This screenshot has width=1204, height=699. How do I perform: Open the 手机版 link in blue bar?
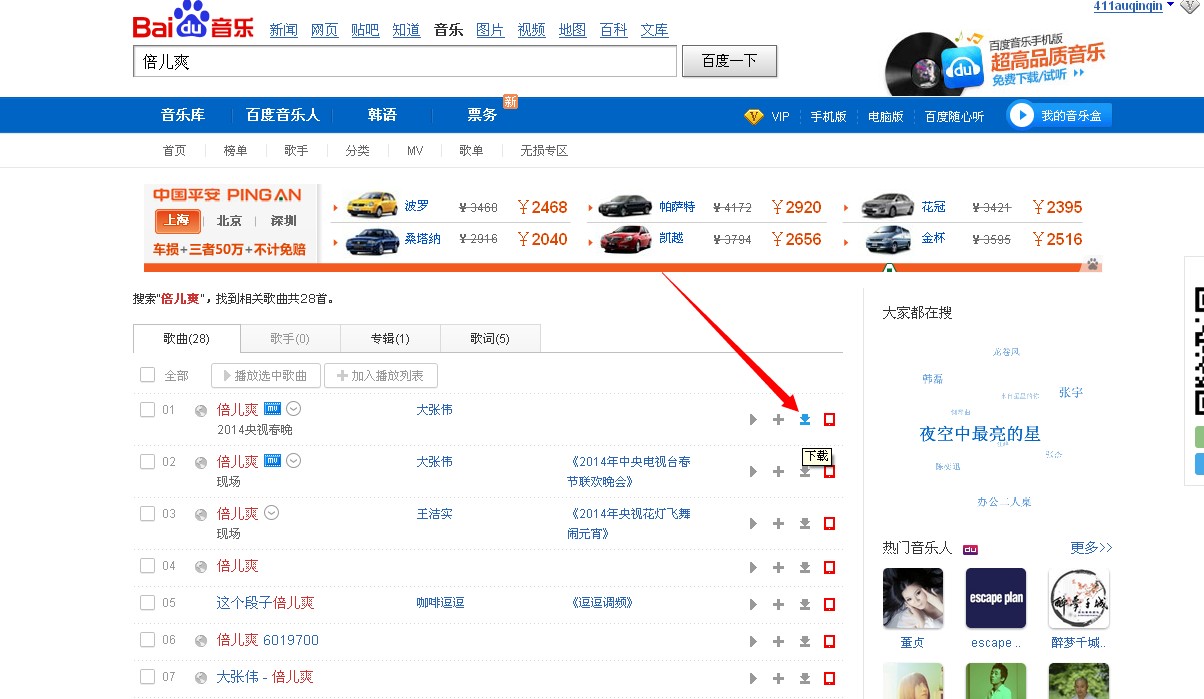[x=828, y=117]
